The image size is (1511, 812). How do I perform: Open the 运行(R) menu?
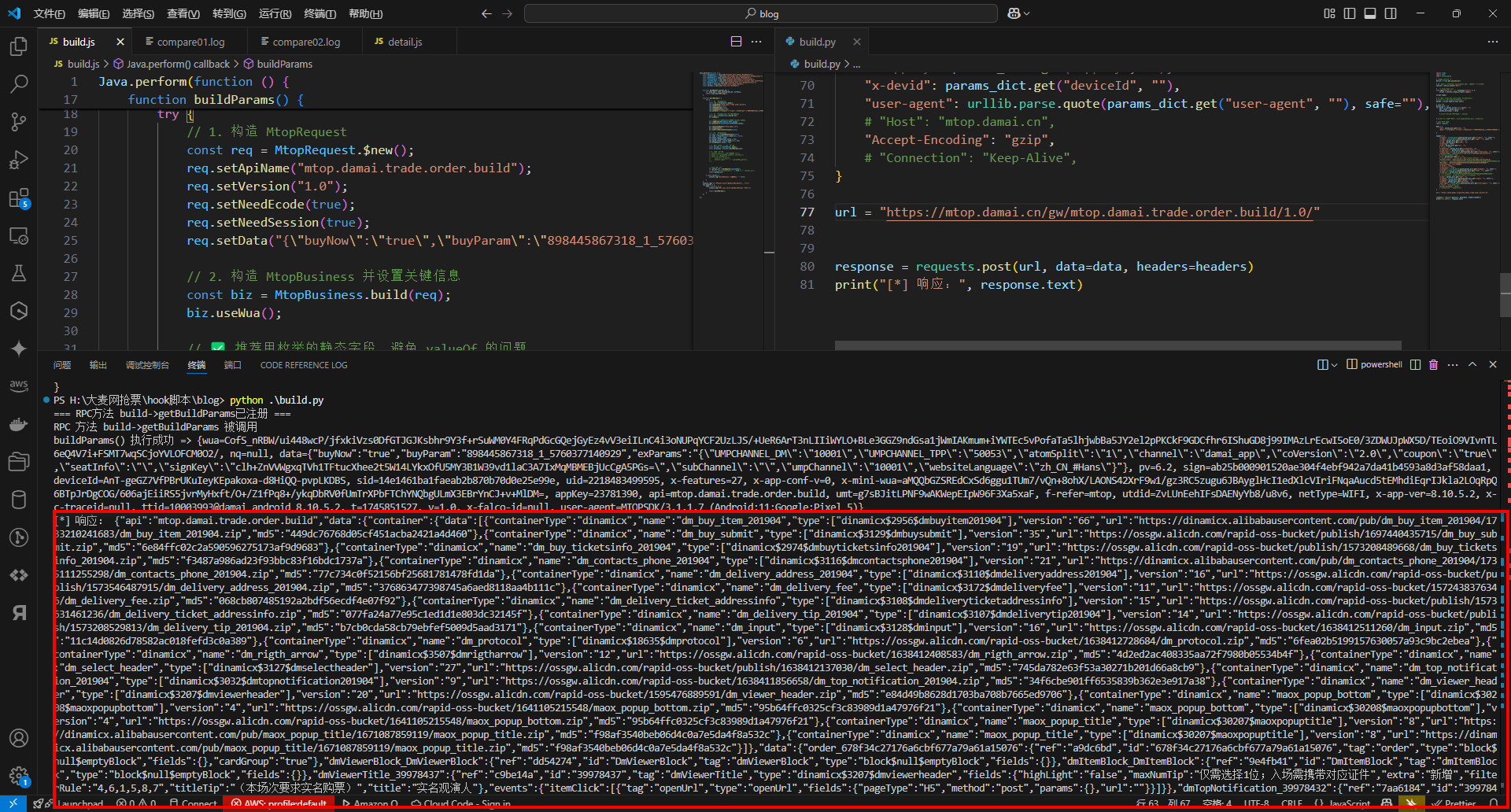(x=275, y=13)
